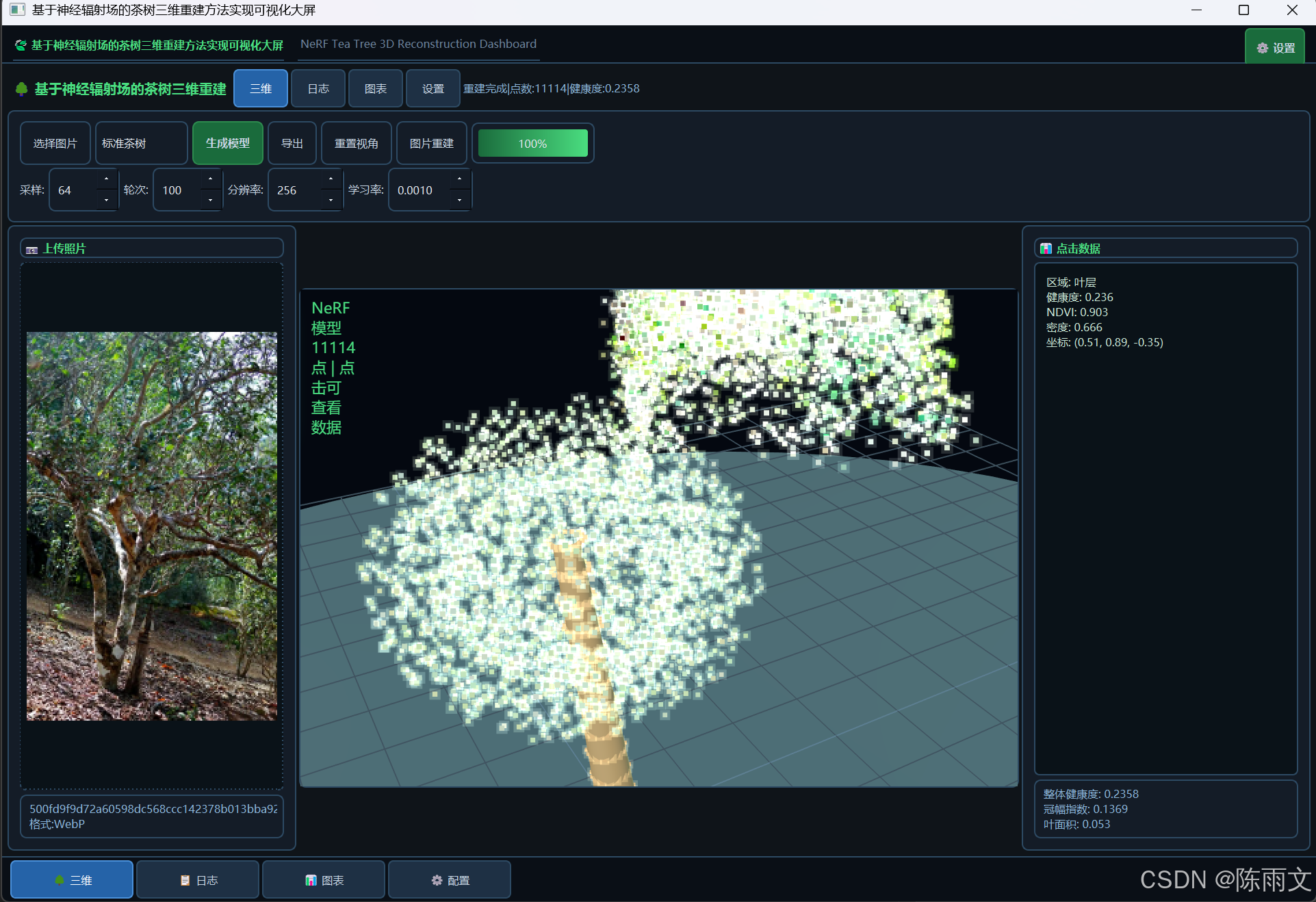Click the '坐标: (0.51, 0.89, -0.35)' line

[1105, 342]
